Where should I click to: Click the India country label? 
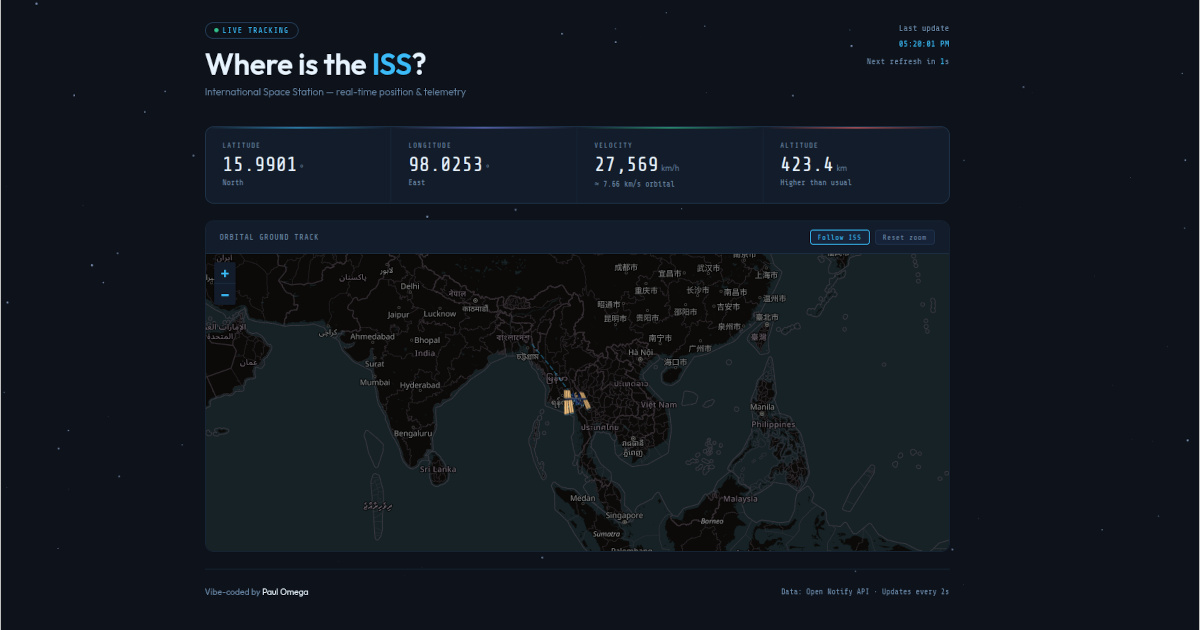point(425,353)
